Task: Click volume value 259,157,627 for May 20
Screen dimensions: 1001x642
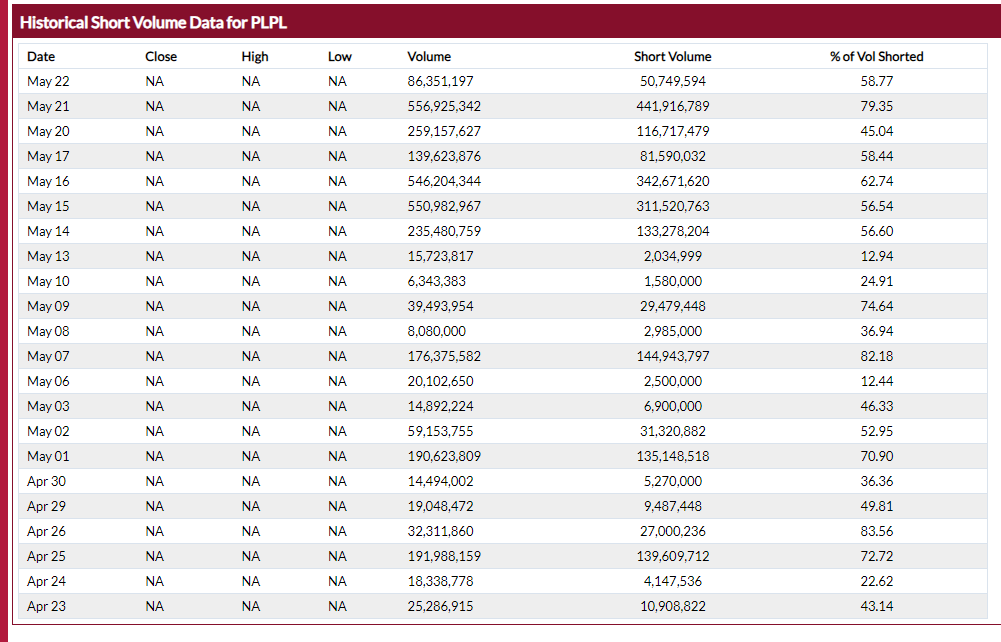Action: pos(444,131)
